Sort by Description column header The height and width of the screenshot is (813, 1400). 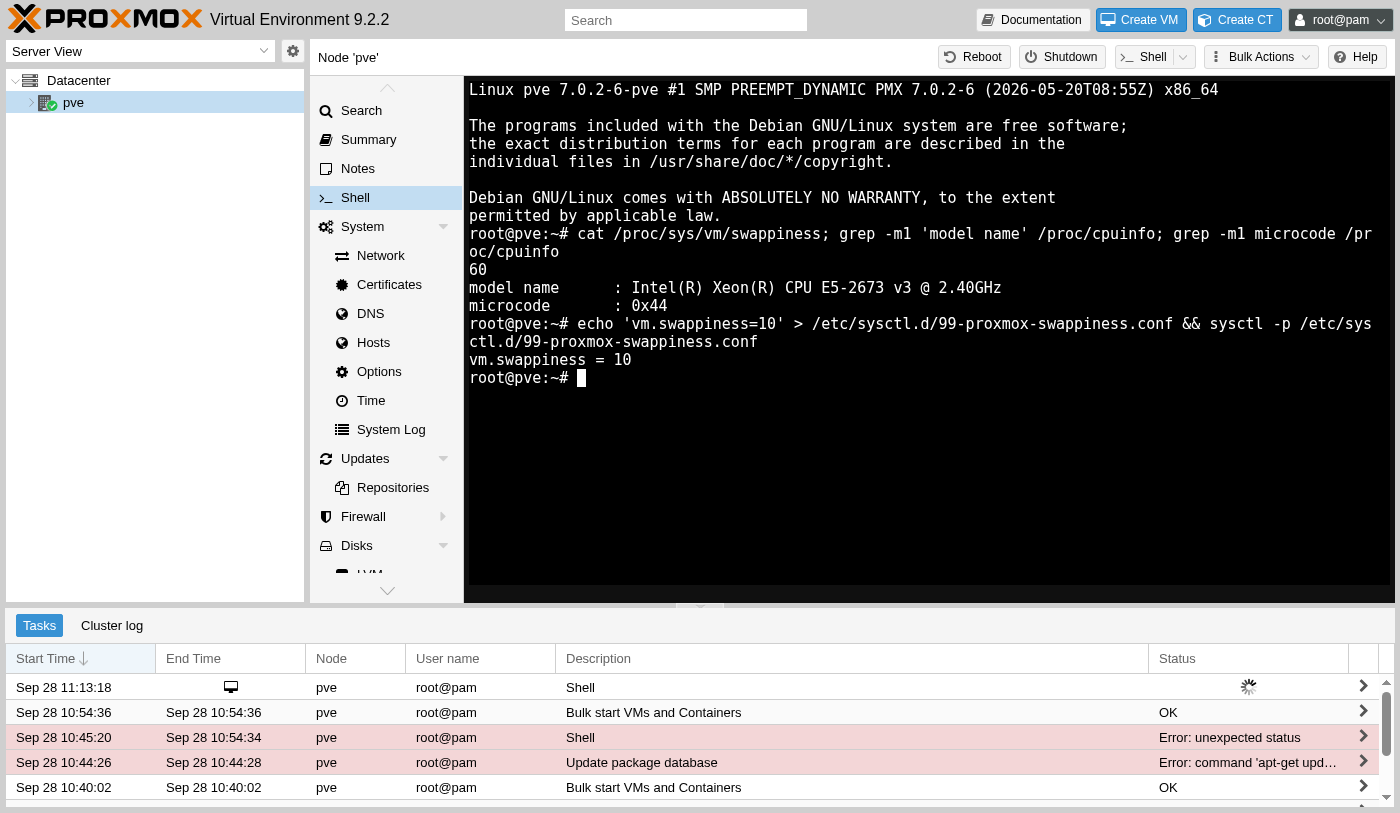(x=851, y=659)
